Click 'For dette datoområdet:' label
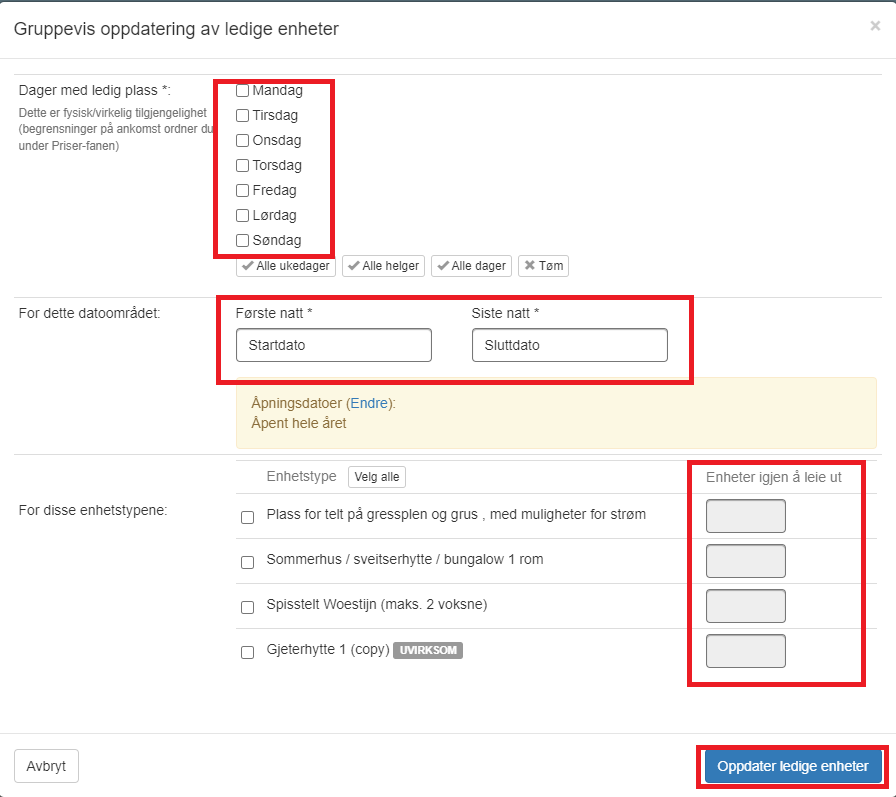Viewport: 896px width, 797px height. coord(90,313)
